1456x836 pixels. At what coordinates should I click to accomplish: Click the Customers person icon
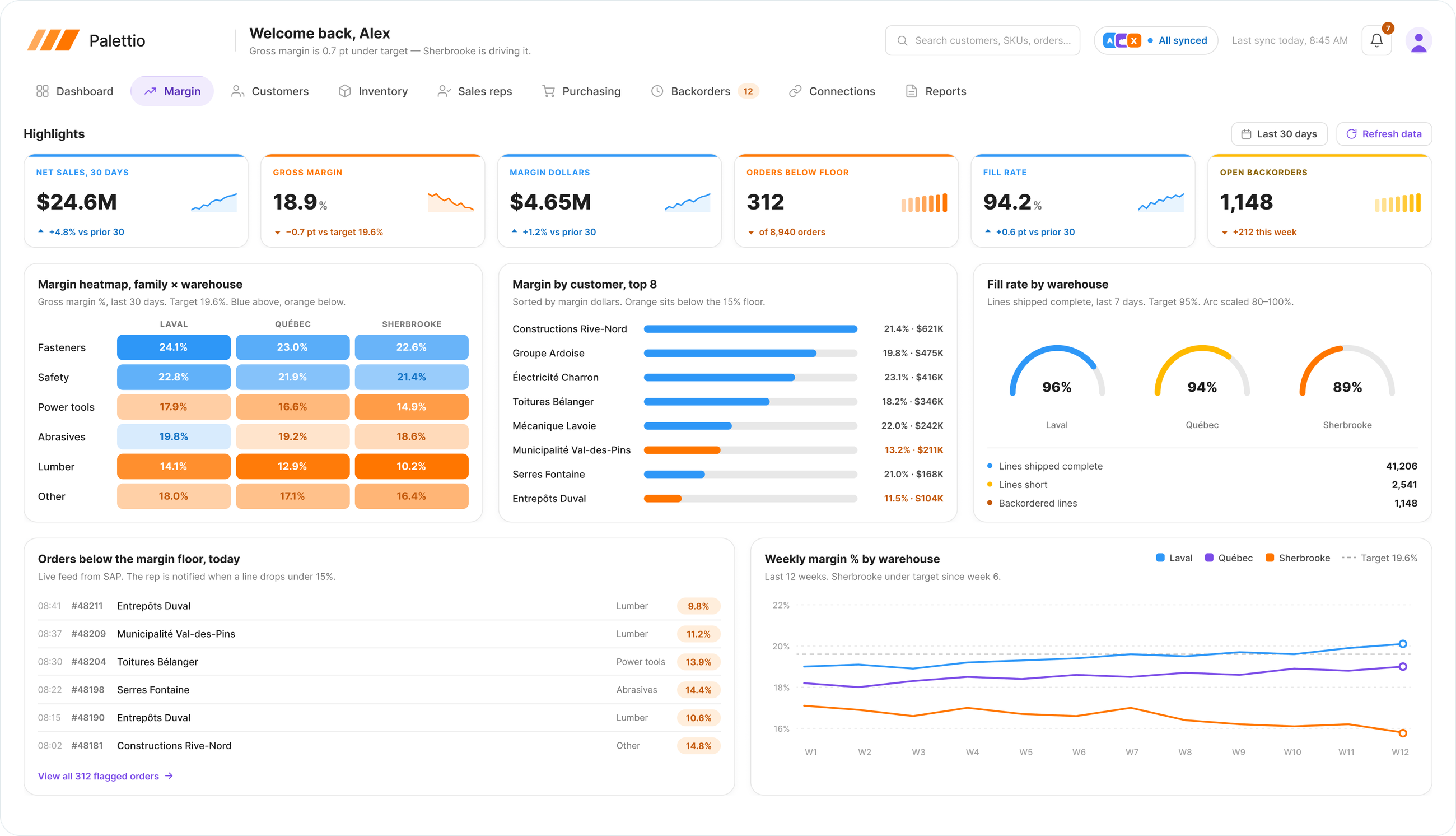click(x=237, y=91)
